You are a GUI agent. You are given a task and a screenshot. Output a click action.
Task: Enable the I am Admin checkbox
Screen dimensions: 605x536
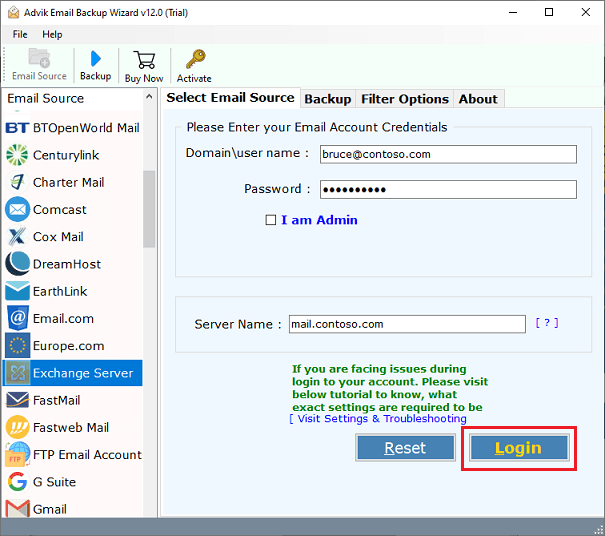click(271, 220)
